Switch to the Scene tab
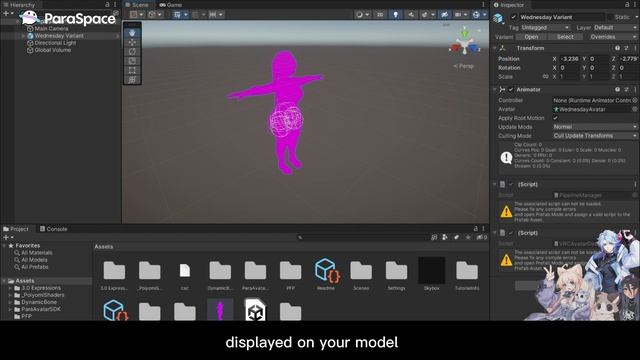Screen dimensions: 640x360 click(x=137, y=5)
